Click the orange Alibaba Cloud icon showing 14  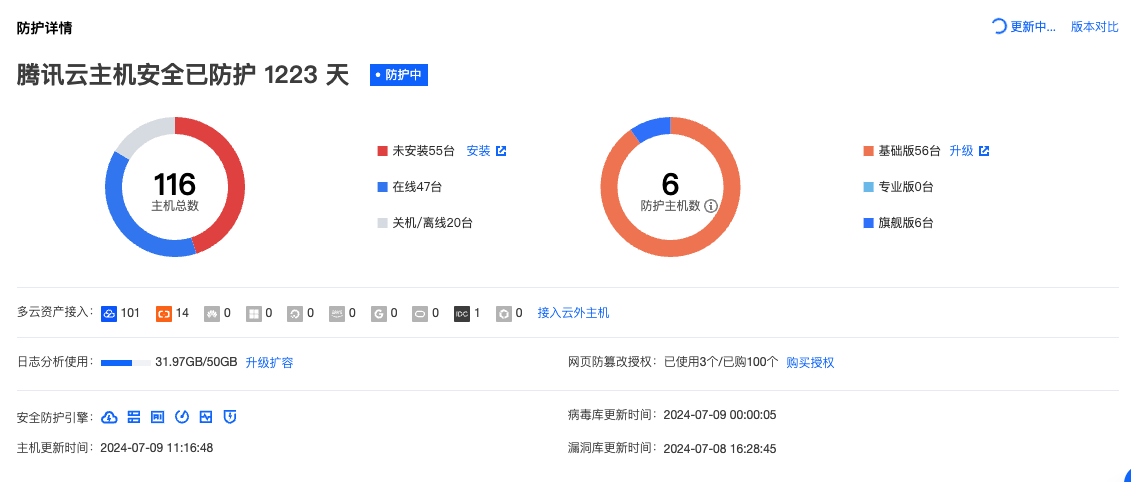coord(164,314)
